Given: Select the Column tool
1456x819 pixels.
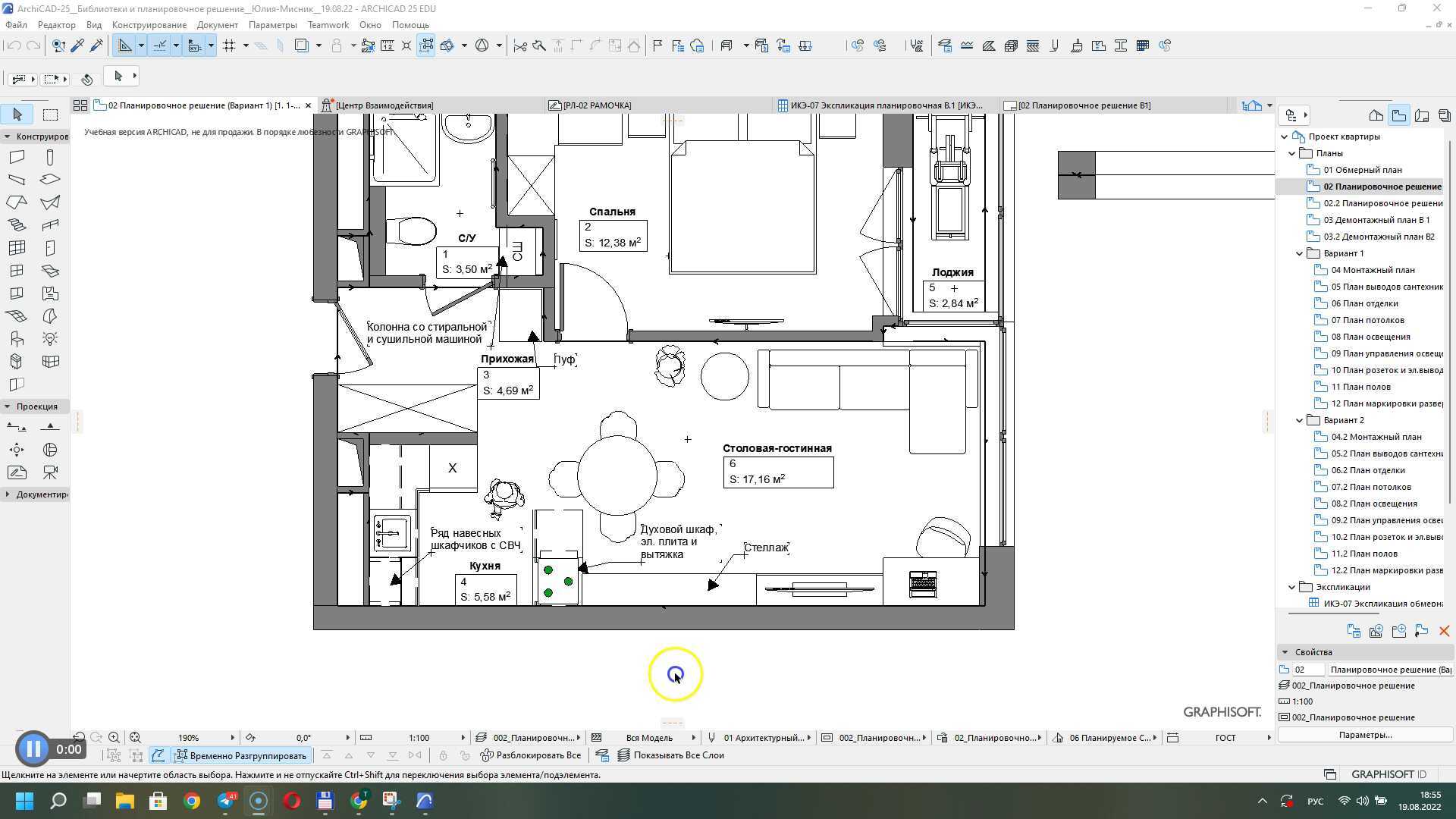Looking at the screenshot, I should click(x=50, y=157).
